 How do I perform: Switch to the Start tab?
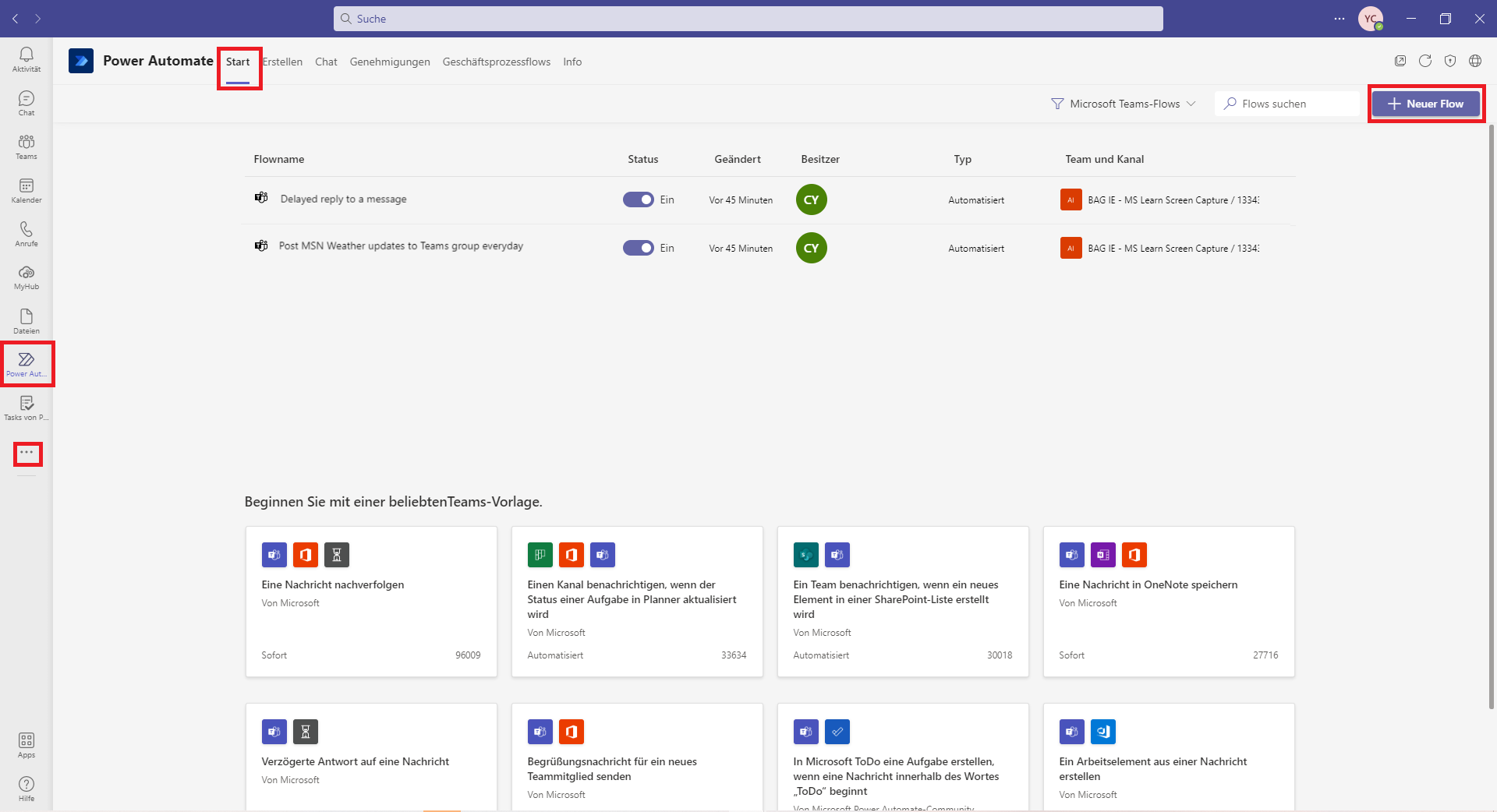pyautogui.click(x=238, y=62)
